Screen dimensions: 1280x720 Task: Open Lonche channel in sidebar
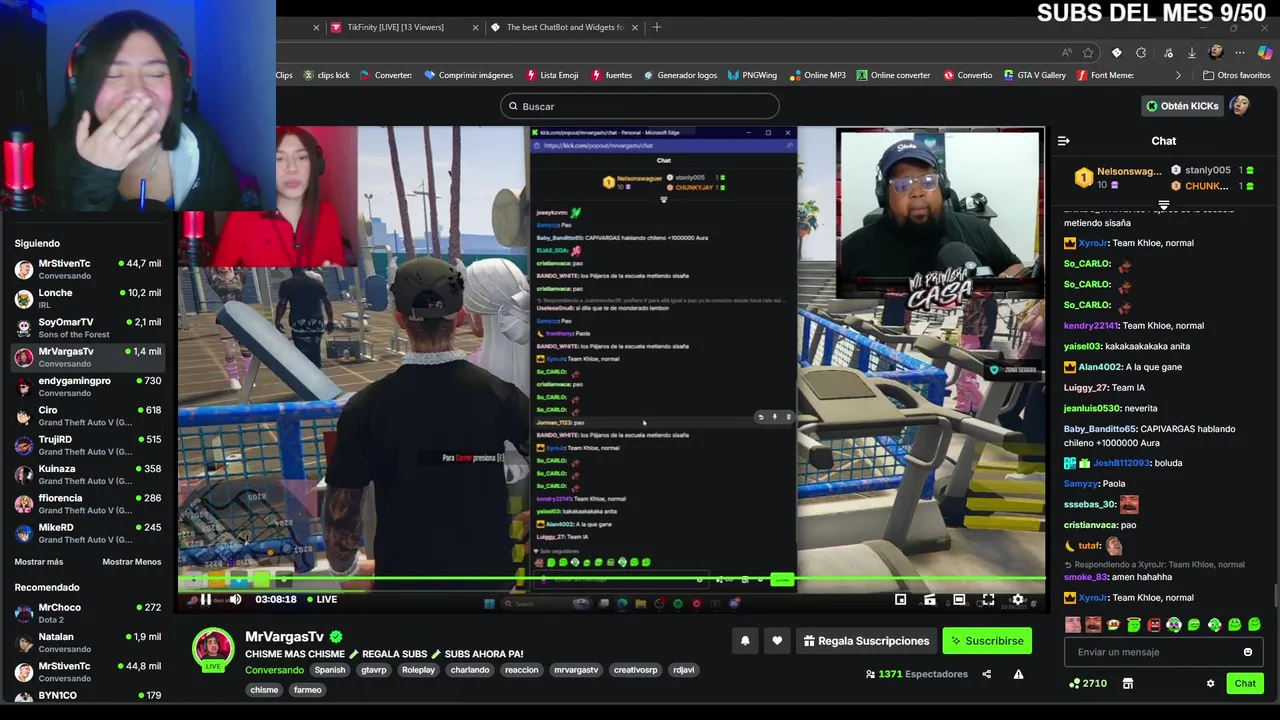tap(87, 298)
